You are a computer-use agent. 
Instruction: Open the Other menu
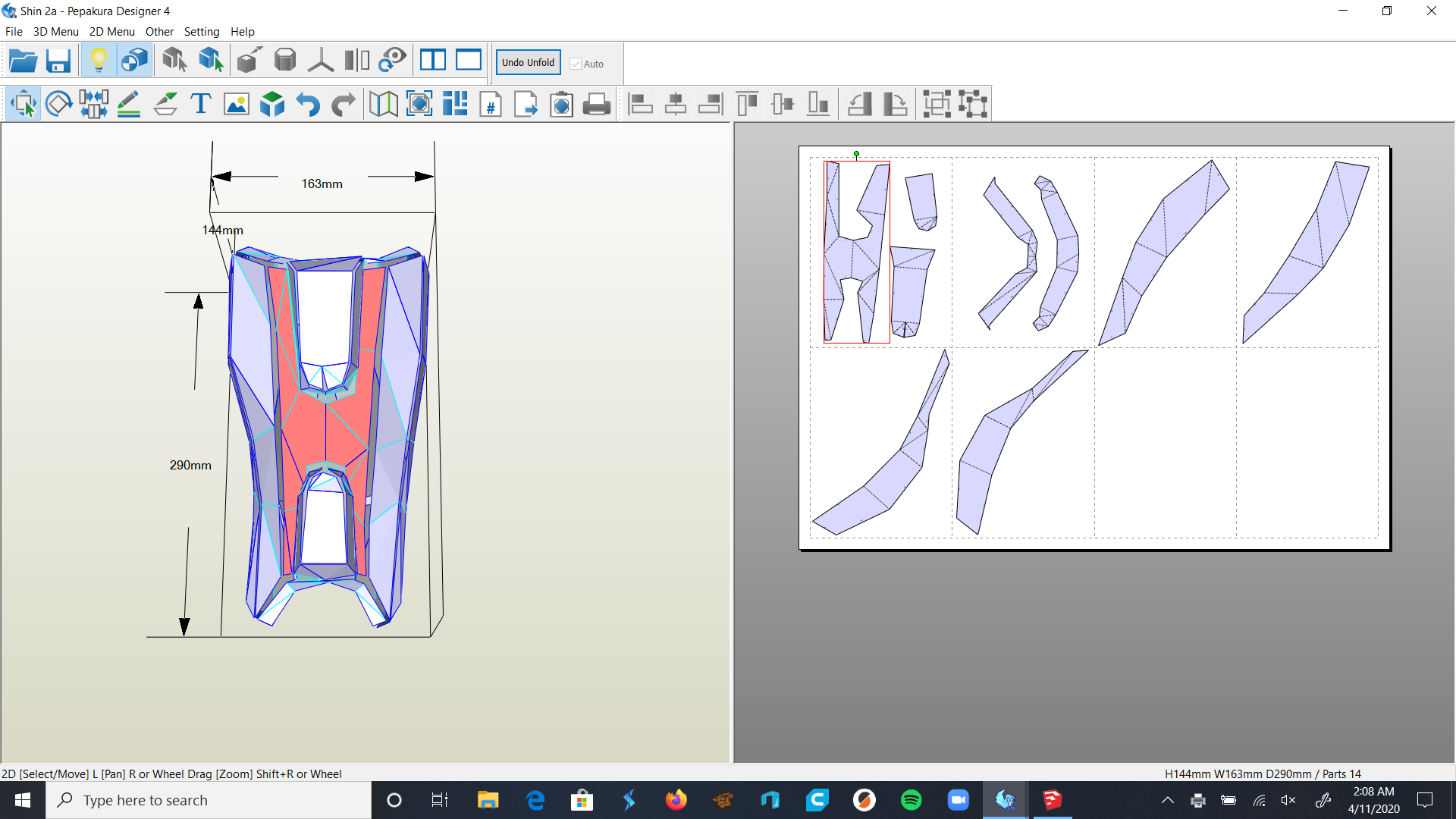pyautogui.click(x=159, y=32)
